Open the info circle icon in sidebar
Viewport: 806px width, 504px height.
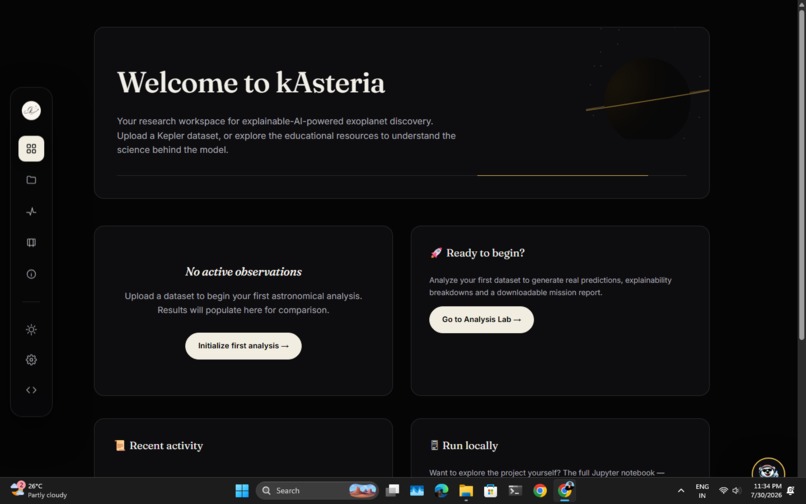click(31, 274)
